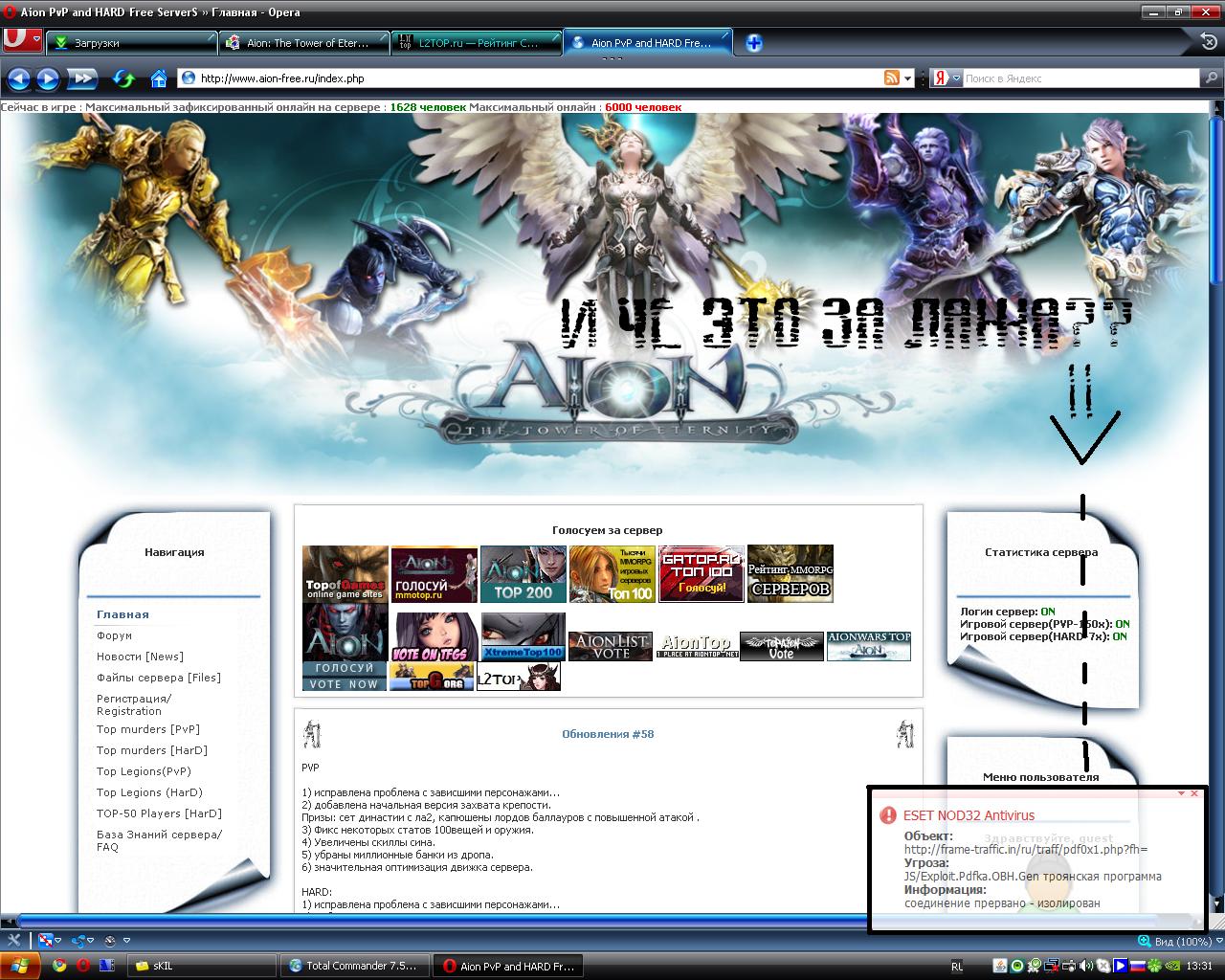The width and height of the screenshot is (1225, 980).
Task: Switch to the L2TOP.ru tab
Action: [478, 43]
